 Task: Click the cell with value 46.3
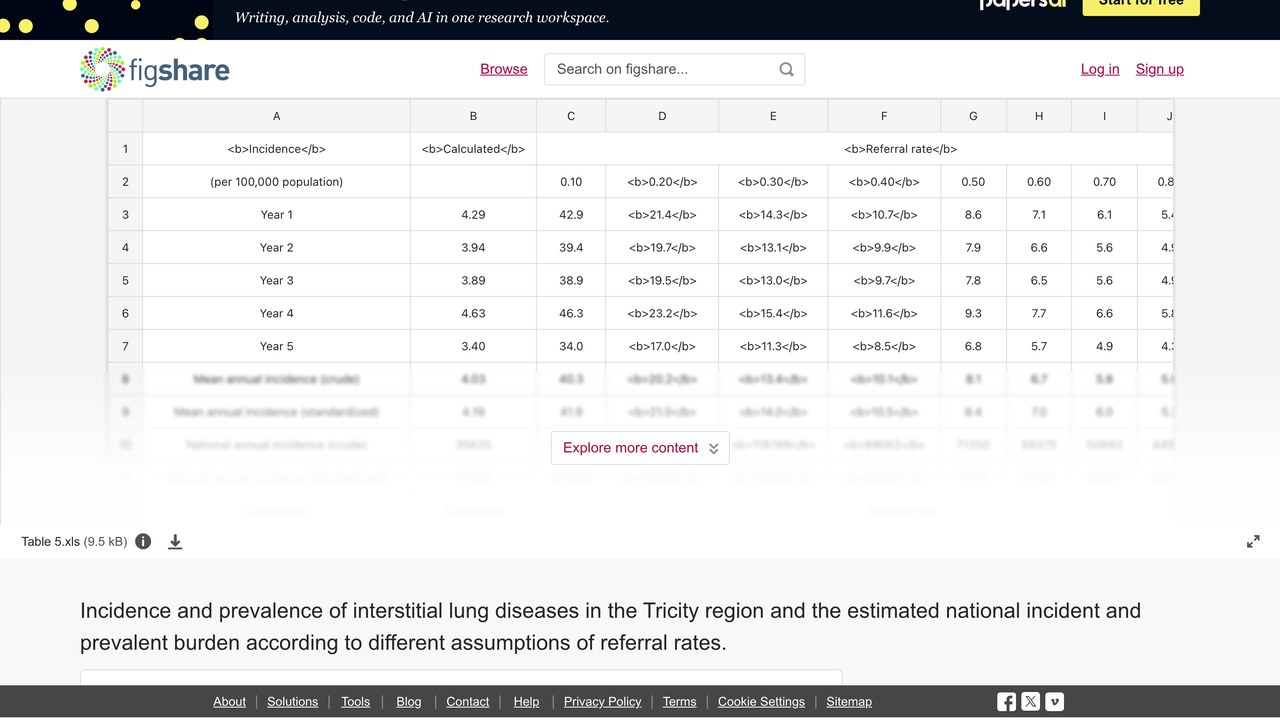(x=571, y=313)
